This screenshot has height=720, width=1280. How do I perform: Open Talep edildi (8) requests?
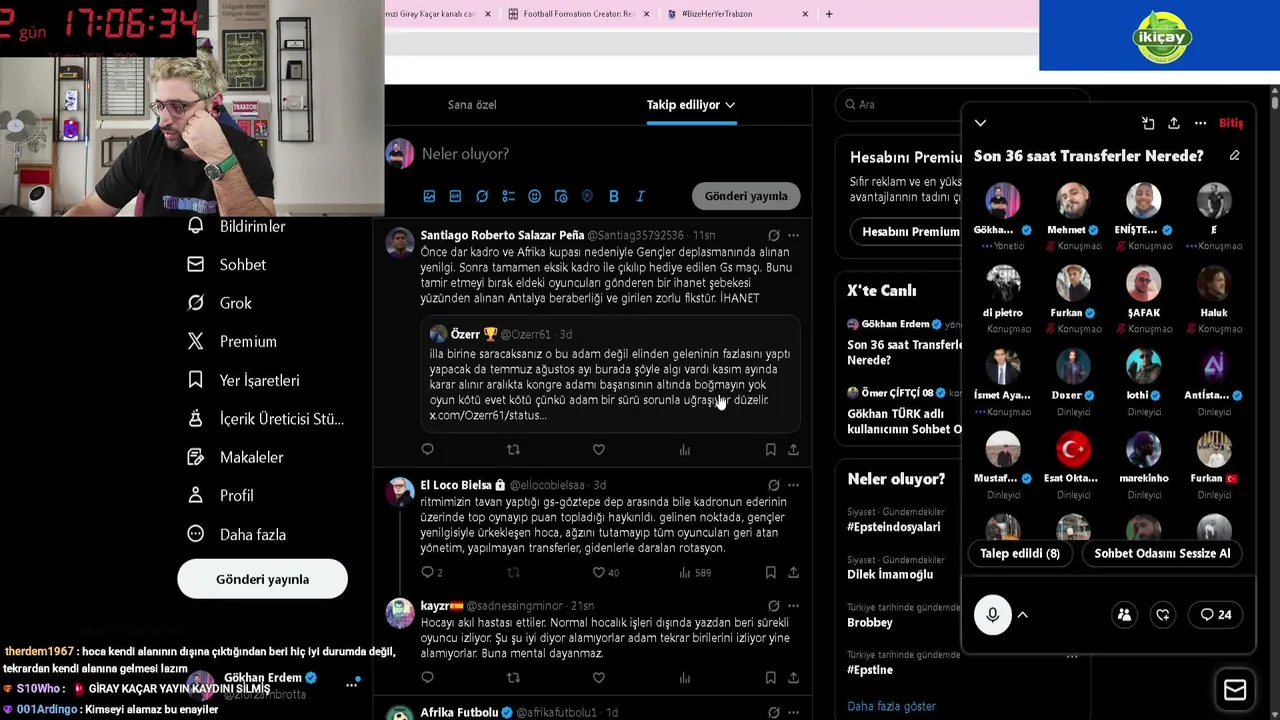click(1020, 554)
